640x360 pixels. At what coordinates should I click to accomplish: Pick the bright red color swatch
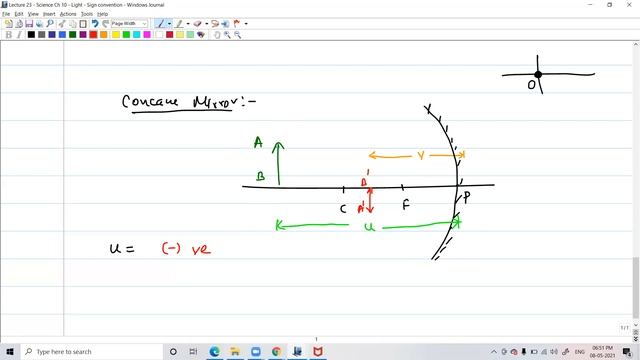click(93, 35)
